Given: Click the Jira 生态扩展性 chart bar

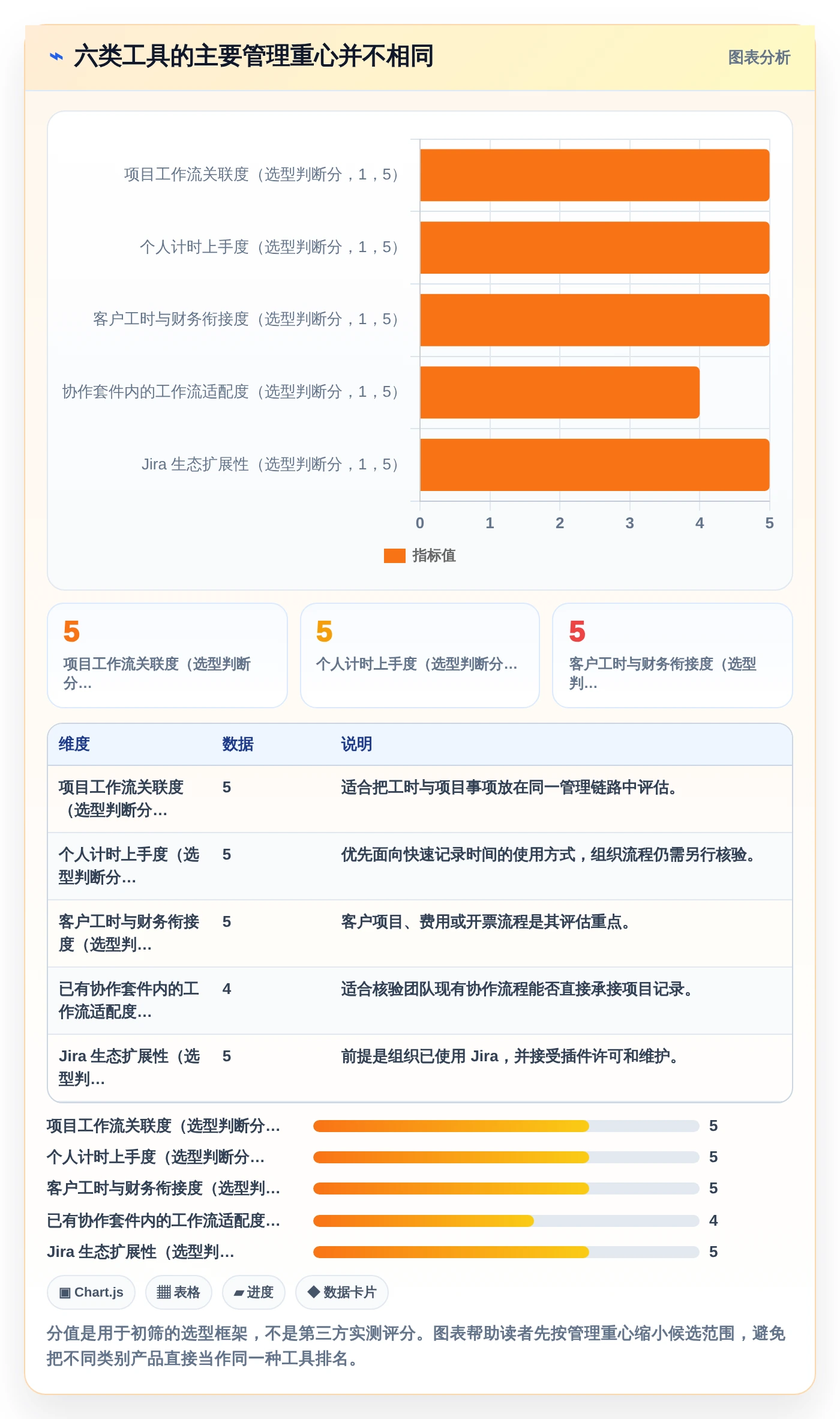Looking at the screenshot, I should pyautogui.click(x=595, y=465).
